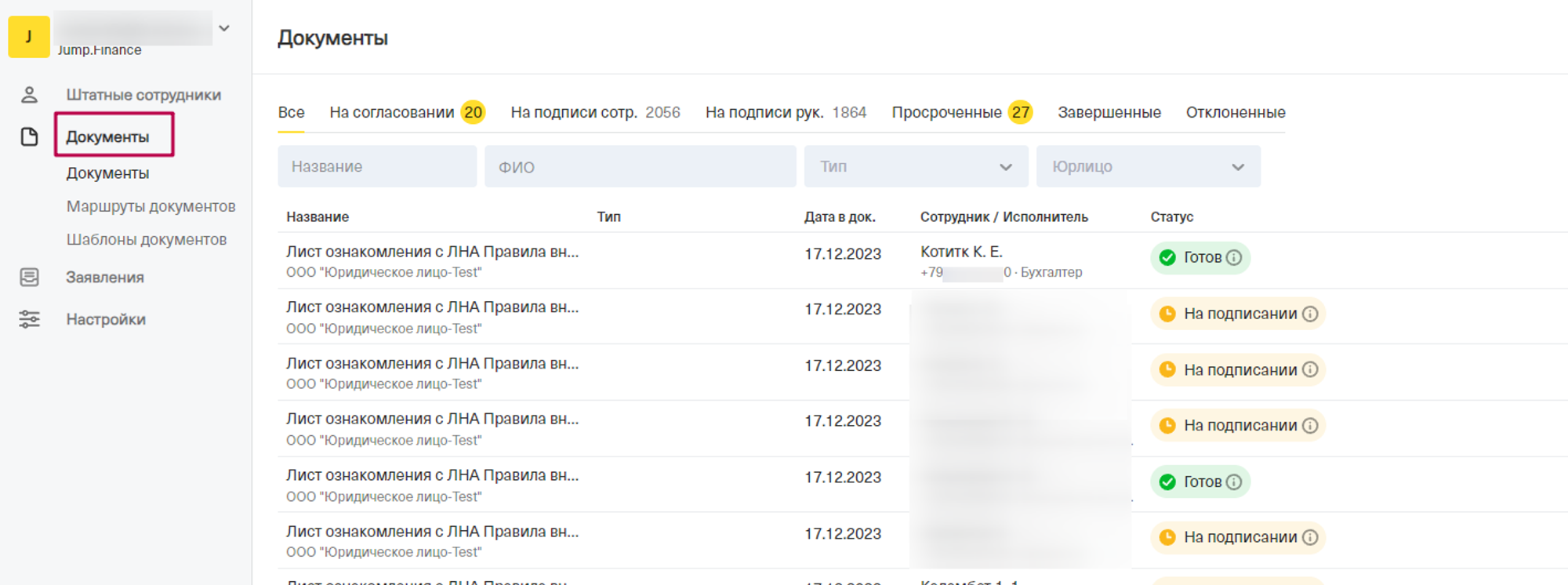
Task: Select the Отклоненные tab
Action: coord(1235,112)
